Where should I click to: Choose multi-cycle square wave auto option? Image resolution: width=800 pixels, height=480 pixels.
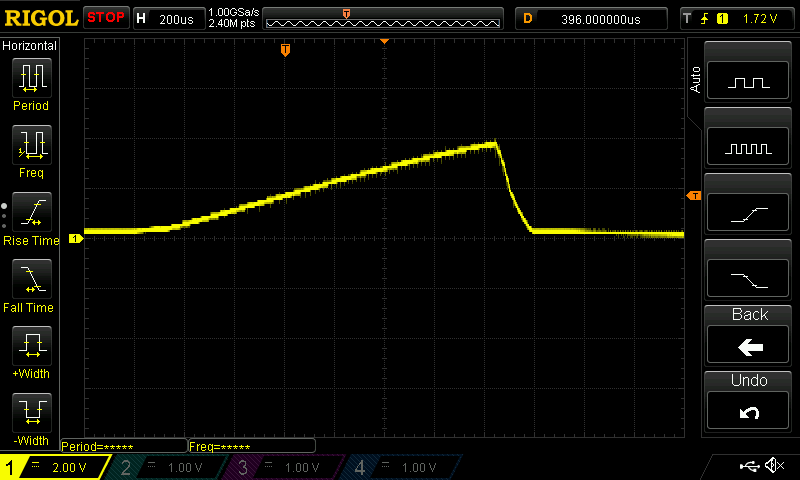tap(748, 147)
